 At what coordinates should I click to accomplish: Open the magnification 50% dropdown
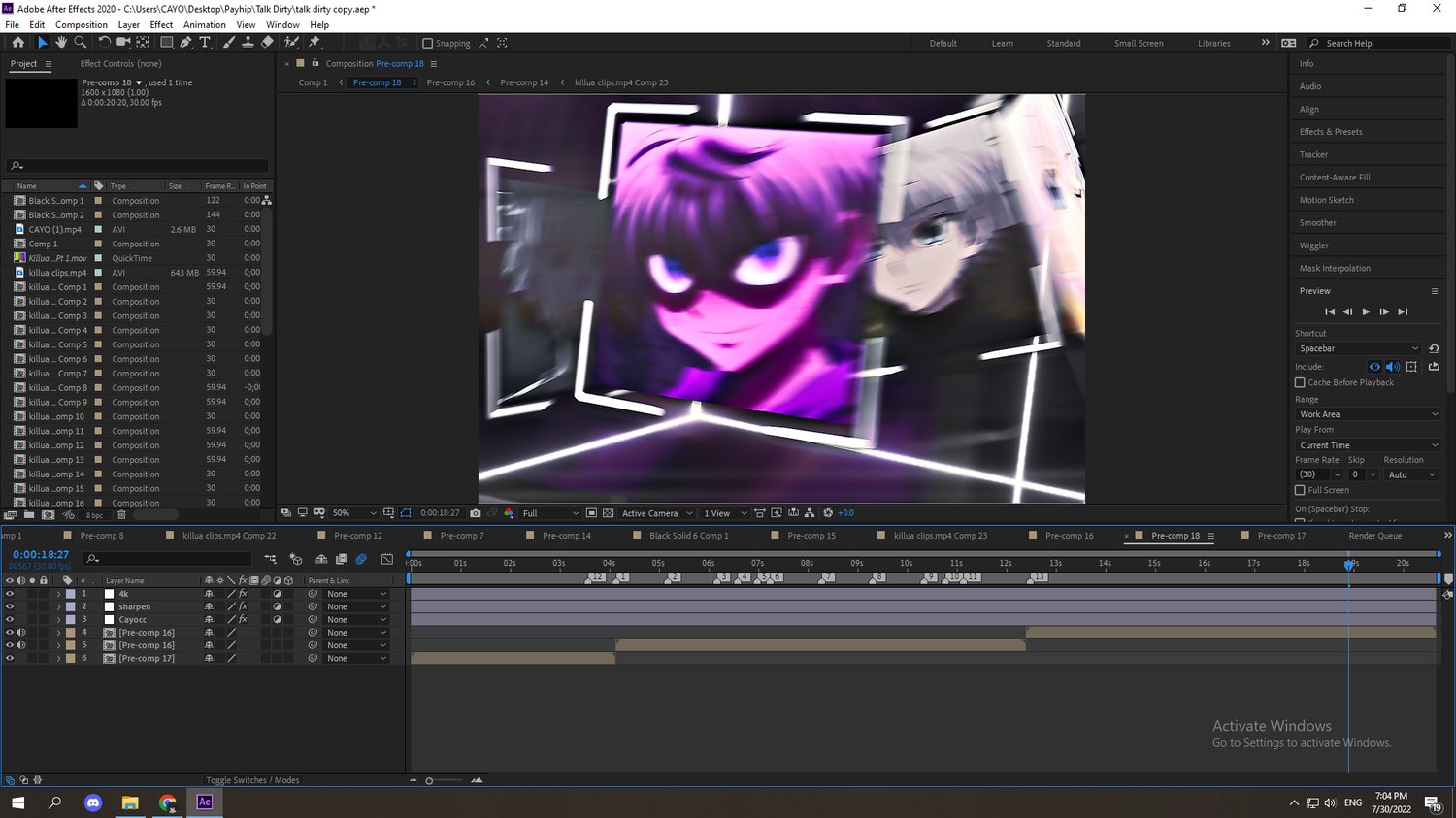[x=353, y=513]
